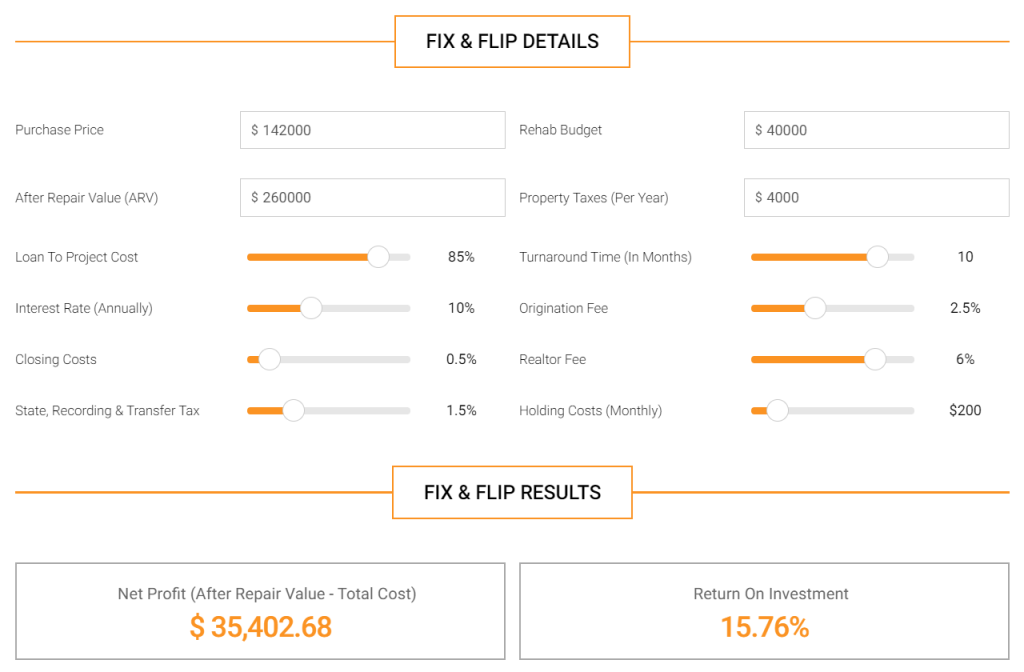1024x672 pixels.
Task: Click the Realtor Fee slider handle
Action: click(874, 359)
